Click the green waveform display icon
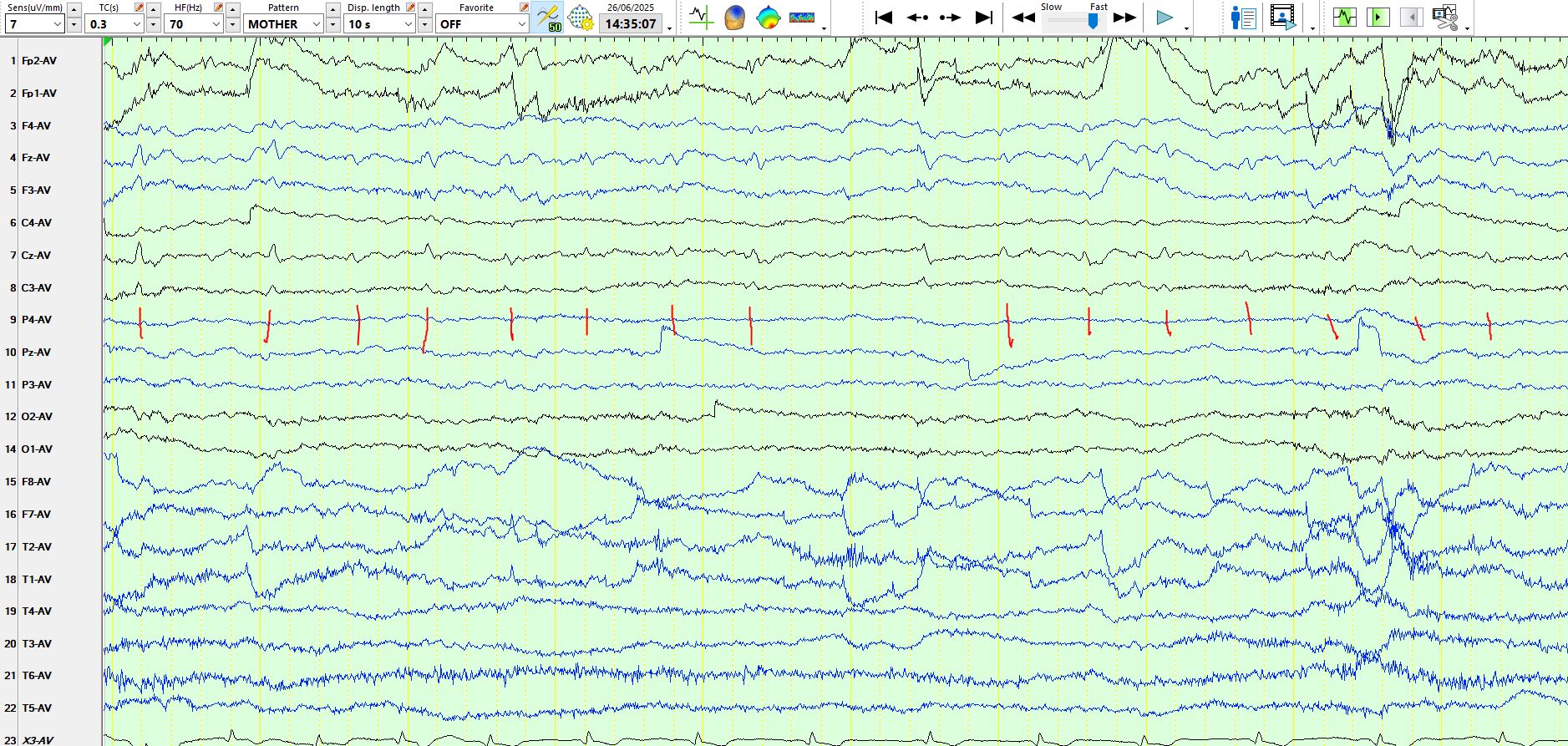 click(1344, 17)
